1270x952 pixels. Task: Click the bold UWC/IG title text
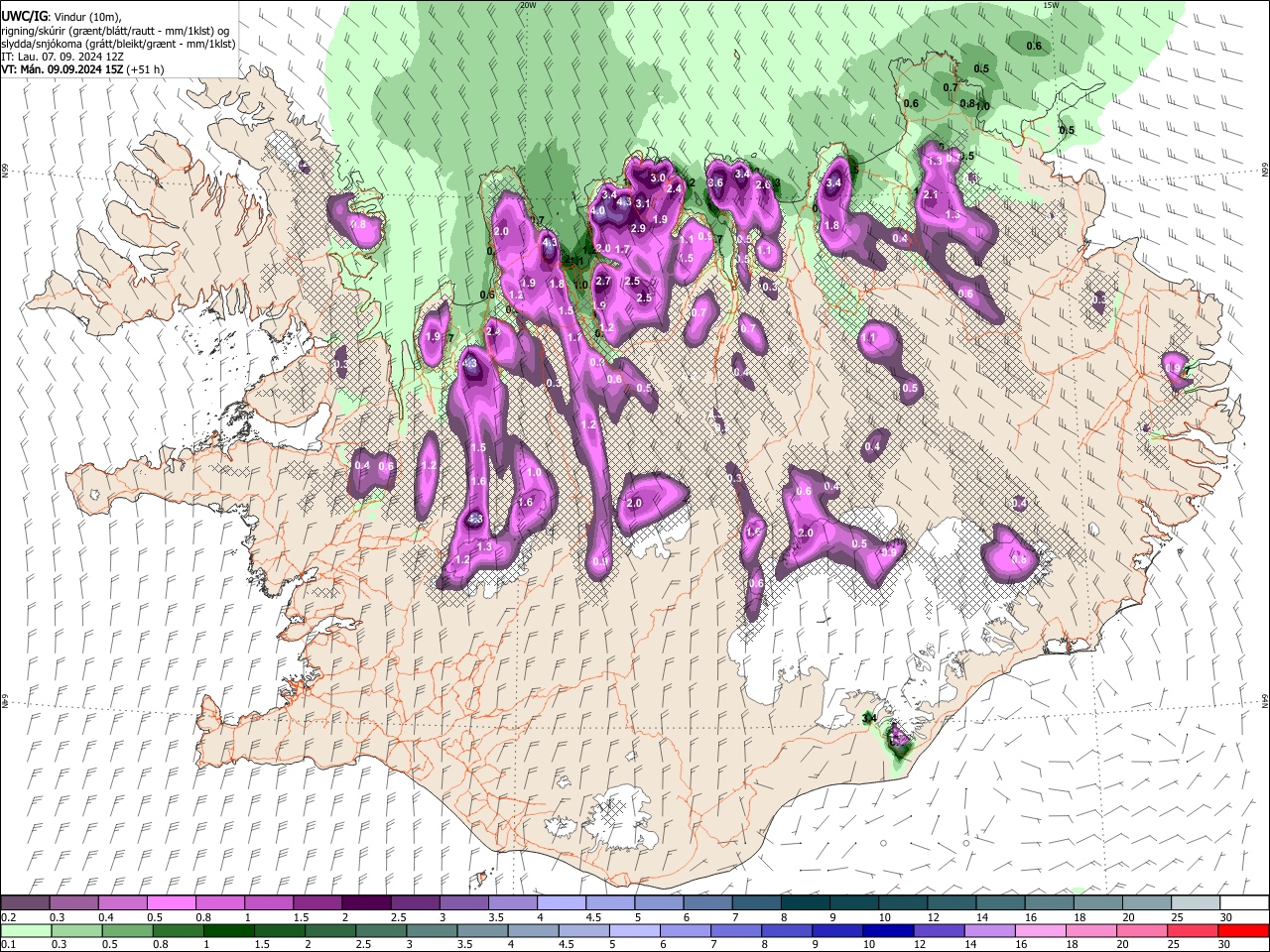(24, 16)
